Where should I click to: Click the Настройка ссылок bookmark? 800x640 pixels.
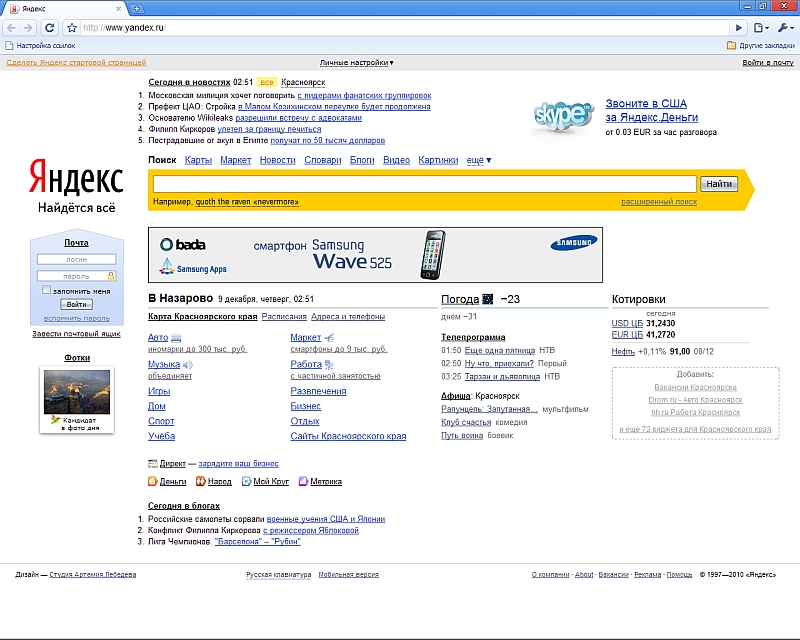(x=40, y=45)
